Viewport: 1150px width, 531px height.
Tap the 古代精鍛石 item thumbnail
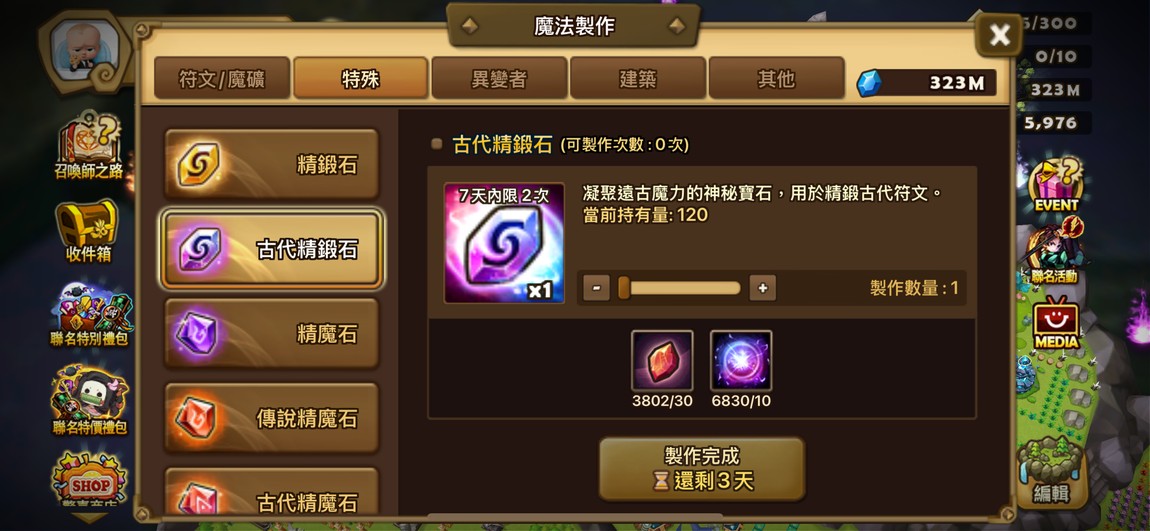505,243
